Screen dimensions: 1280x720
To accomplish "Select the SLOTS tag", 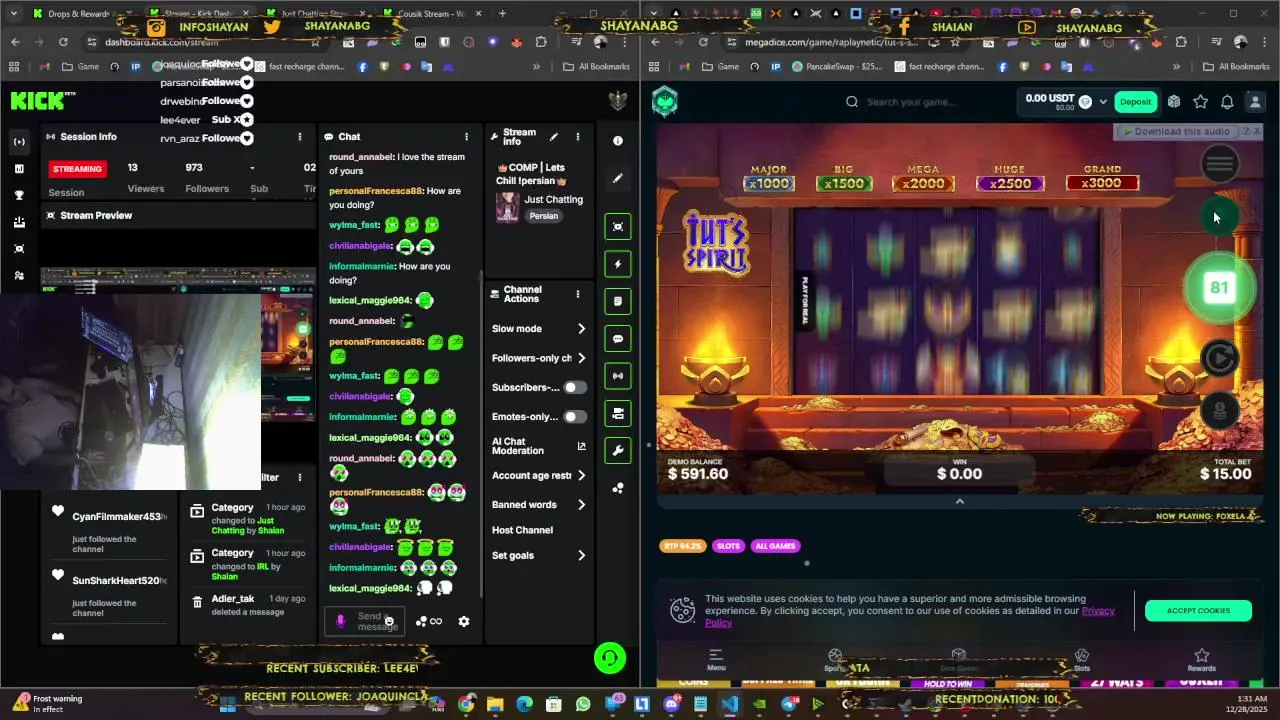I will pos(728,546).
